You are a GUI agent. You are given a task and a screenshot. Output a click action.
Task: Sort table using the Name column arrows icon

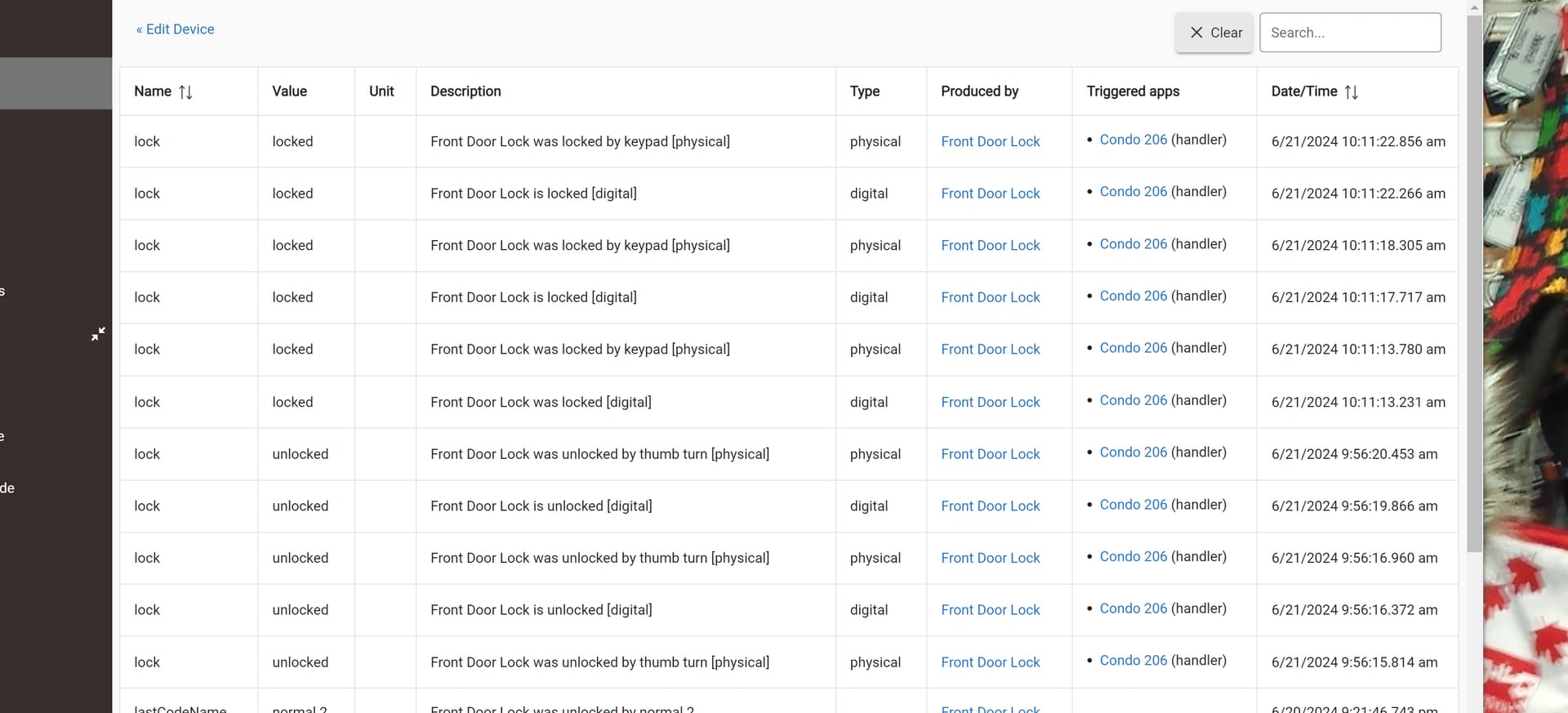click(x=185, y=92)
